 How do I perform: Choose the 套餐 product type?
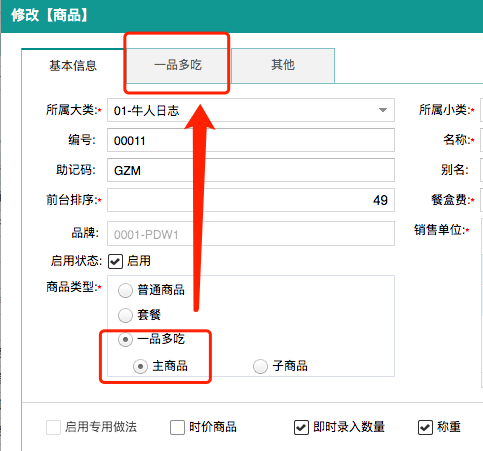pos(125,315)
